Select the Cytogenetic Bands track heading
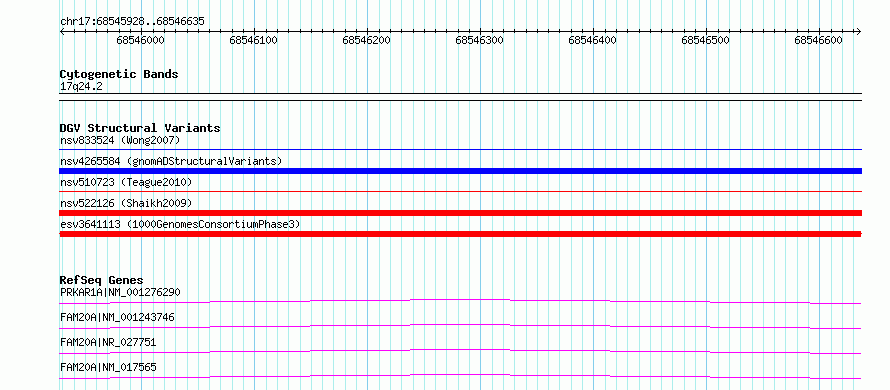Image resolution: width=890 pixels, height=390 pixels. point(119,74)
